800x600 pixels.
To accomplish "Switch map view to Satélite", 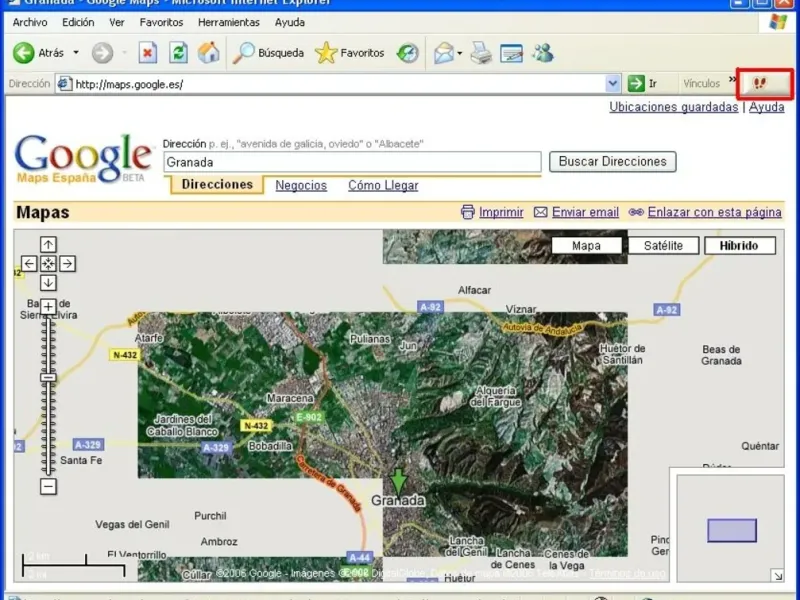I will (663, 246).
